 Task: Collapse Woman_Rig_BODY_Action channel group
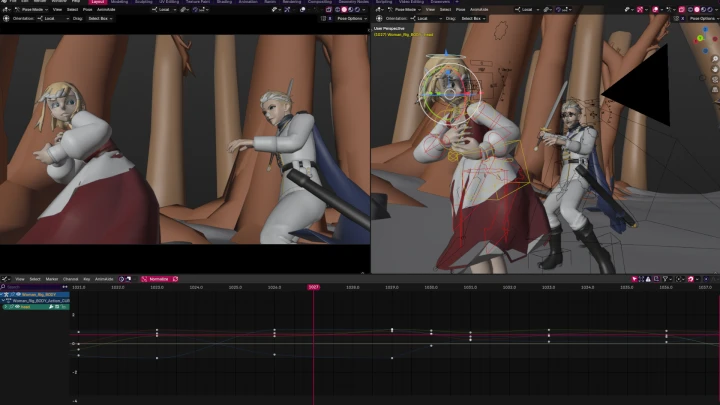4,300
